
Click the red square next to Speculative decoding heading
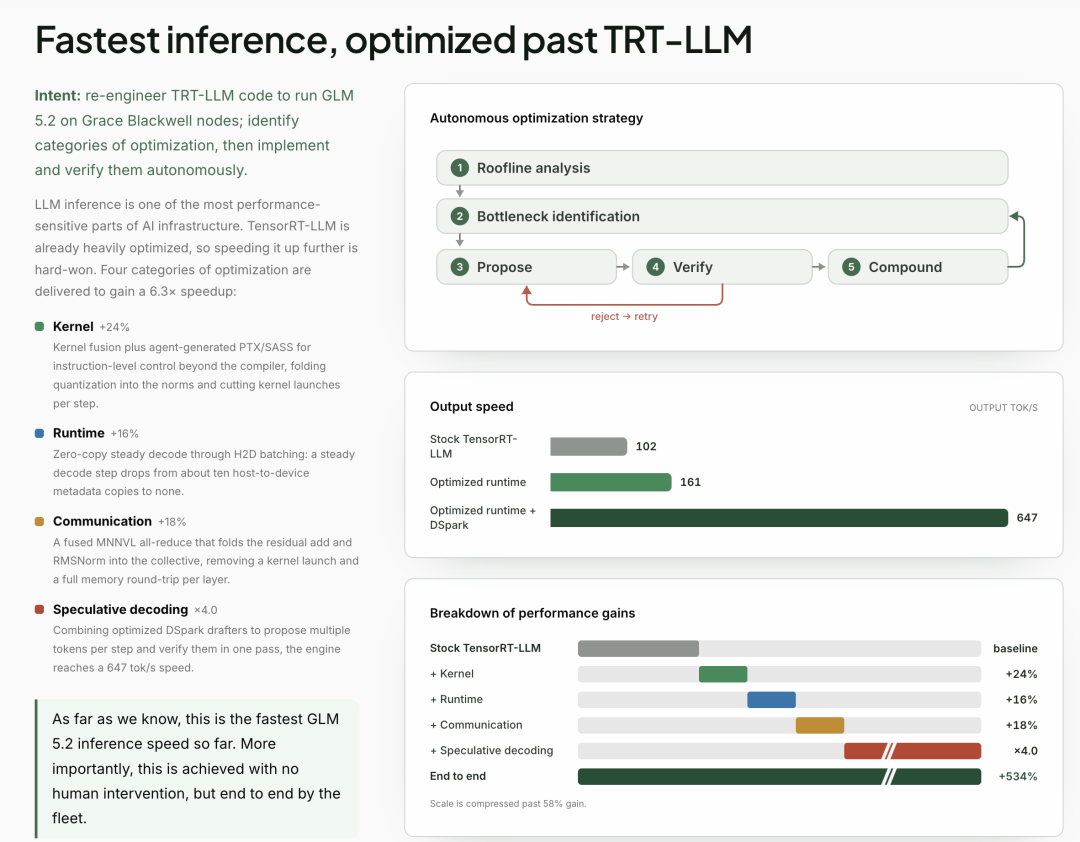pyautogui.click(x=39, y=610)
